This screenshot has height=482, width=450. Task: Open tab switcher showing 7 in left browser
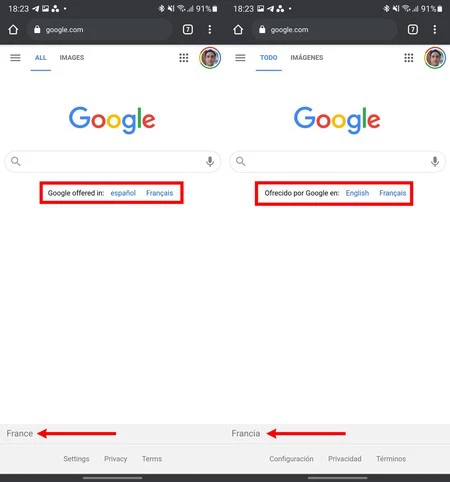(x=188, y=30)
